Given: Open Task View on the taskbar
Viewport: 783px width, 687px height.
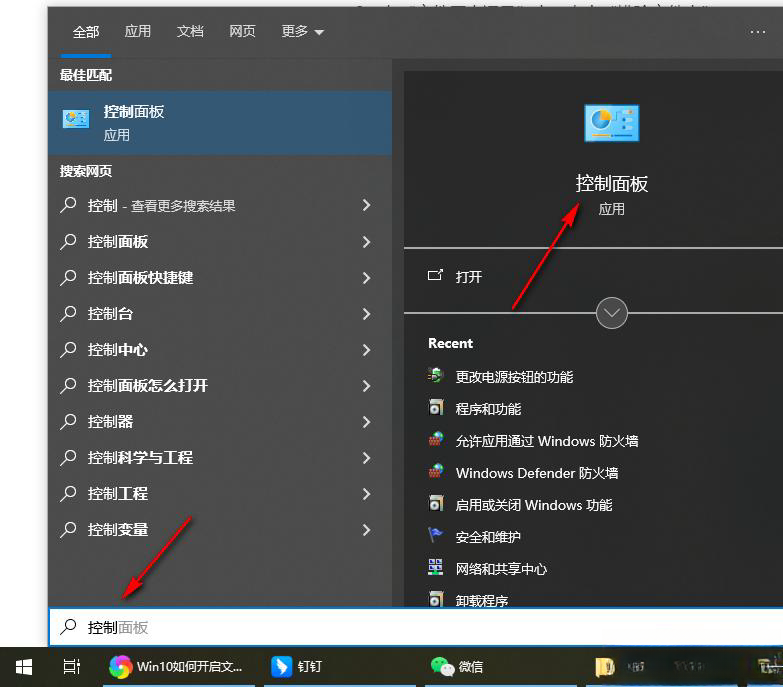Looking at the screenshot, I should (72, 667).
